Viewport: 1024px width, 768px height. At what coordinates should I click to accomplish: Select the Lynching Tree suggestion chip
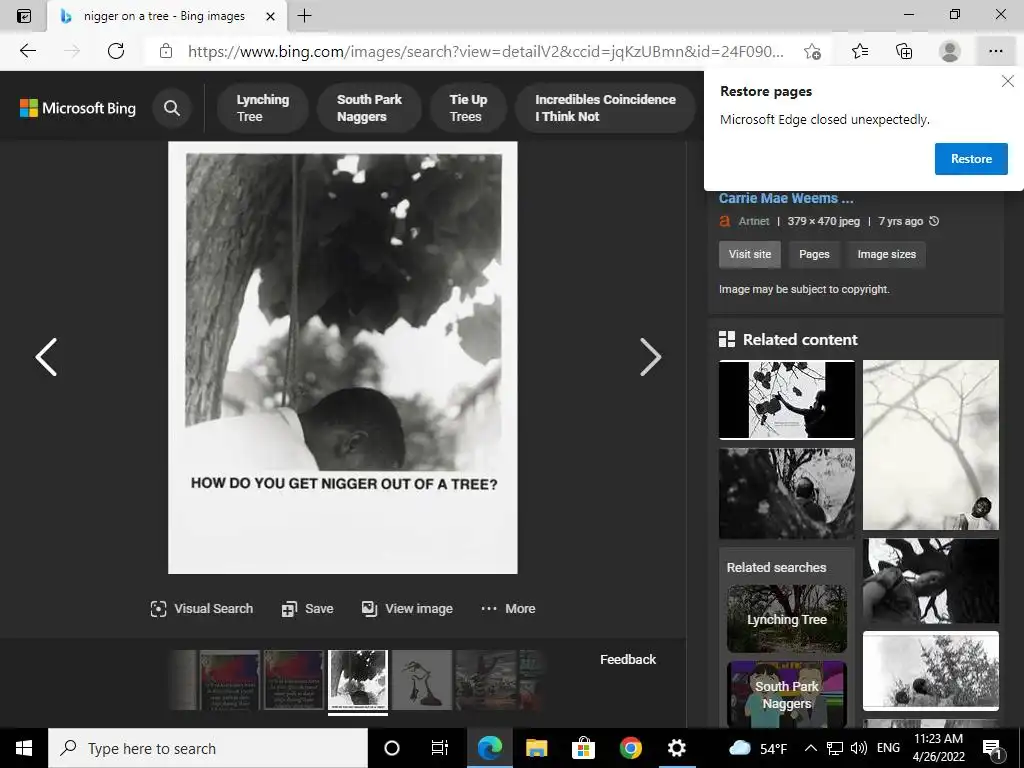(263, 108)
